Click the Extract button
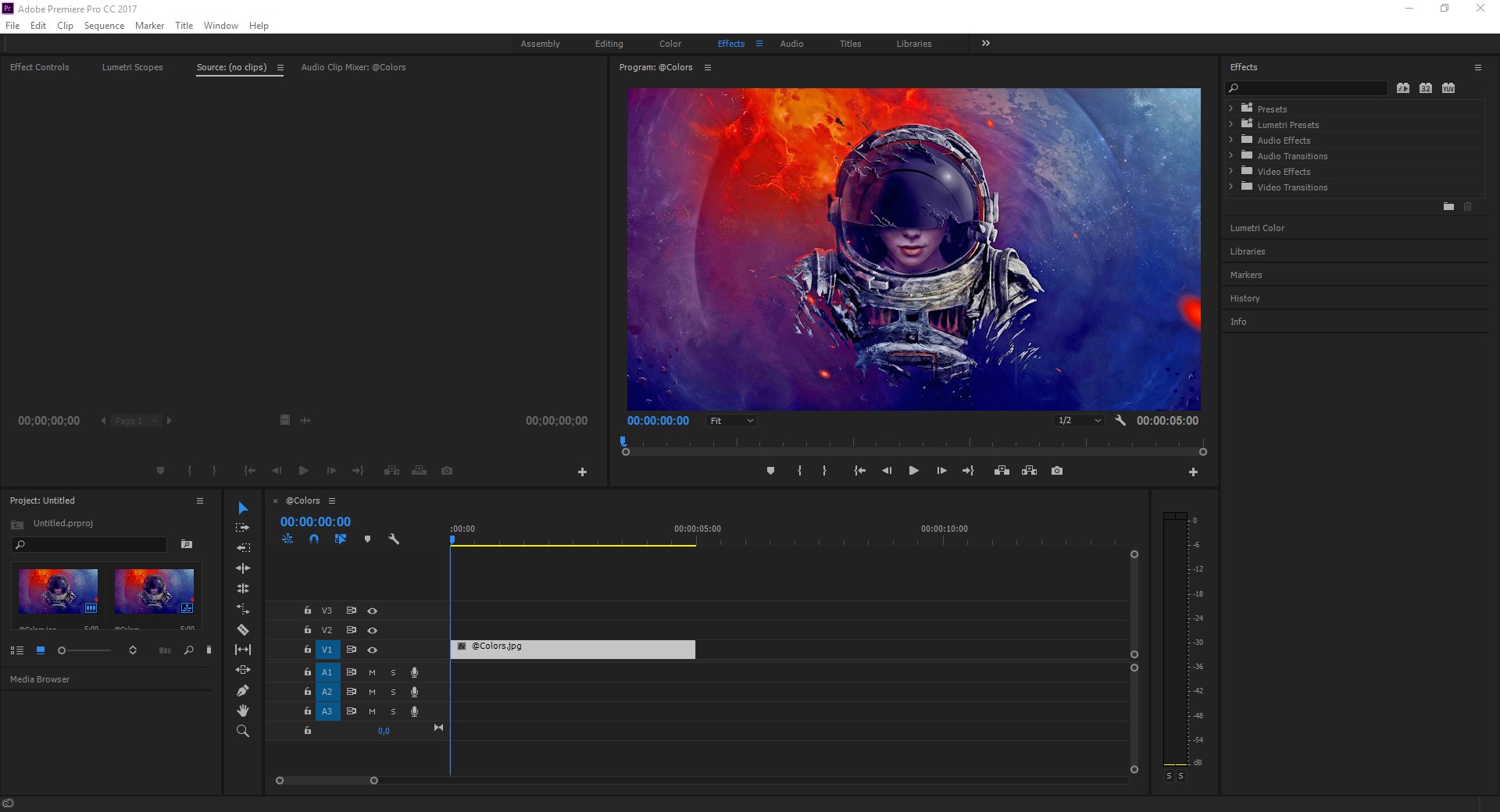 click(x=1029, y=471)
